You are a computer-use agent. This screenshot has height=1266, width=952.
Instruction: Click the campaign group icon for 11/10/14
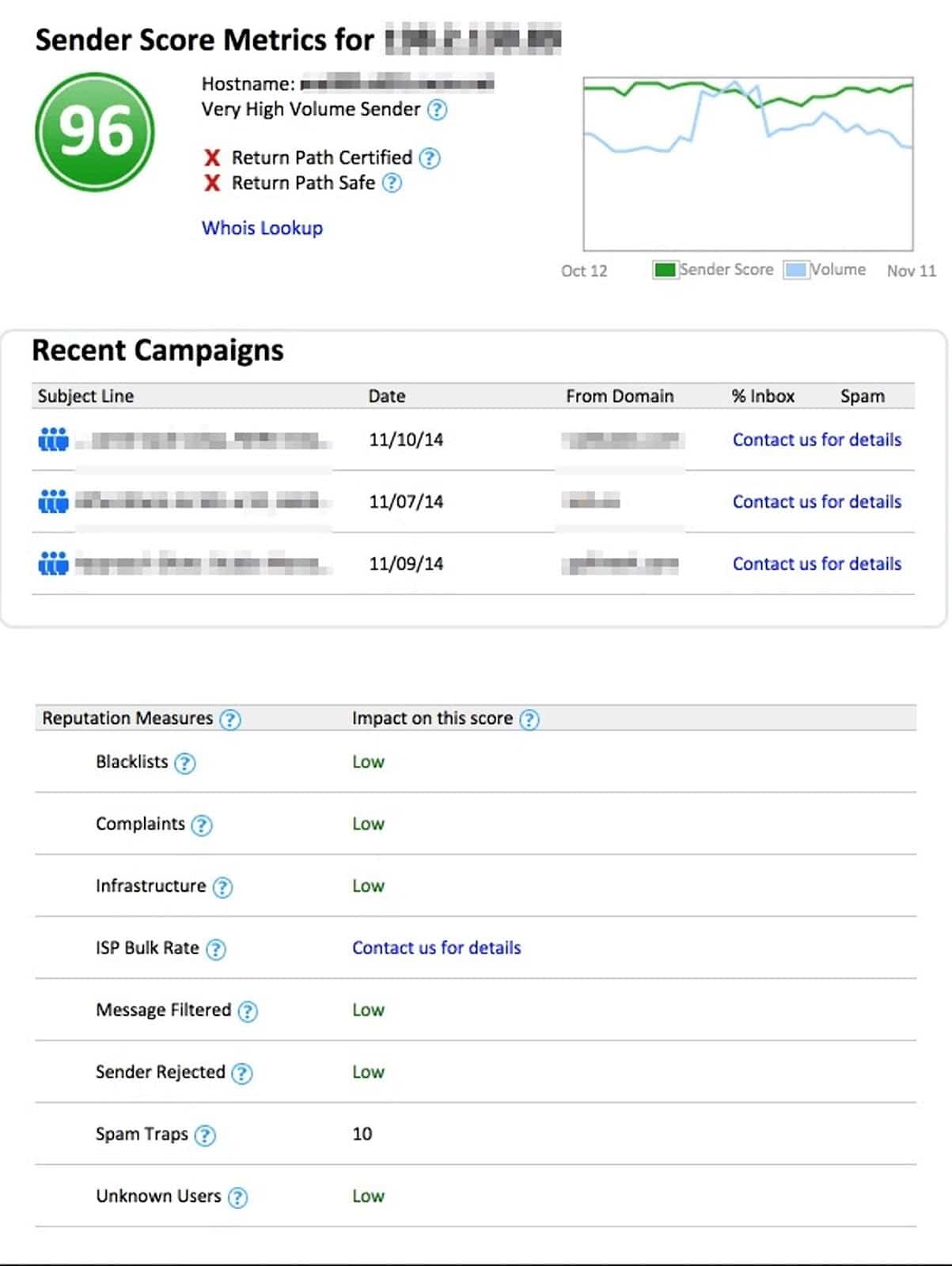53,439
